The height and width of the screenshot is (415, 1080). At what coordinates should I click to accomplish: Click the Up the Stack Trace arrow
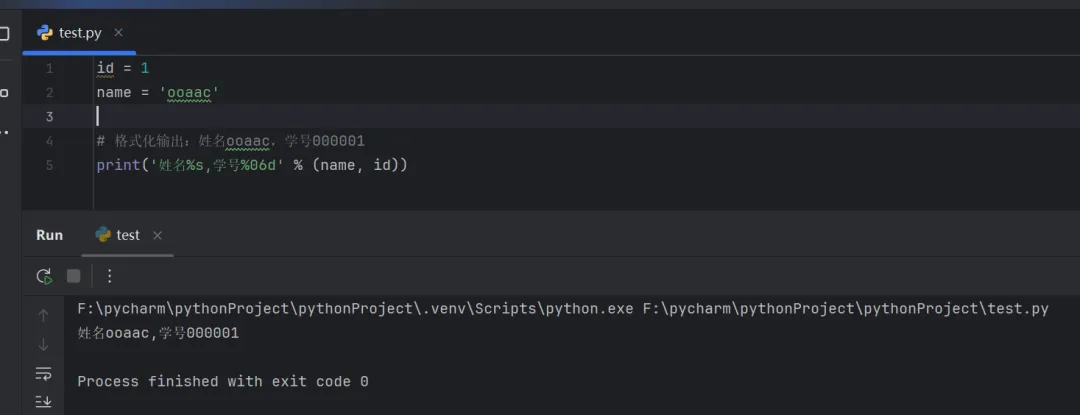coord(43,315)
